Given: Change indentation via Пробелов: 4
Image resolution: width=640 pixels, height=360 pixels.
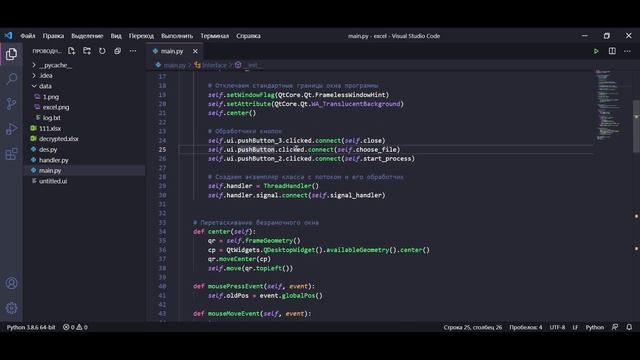Looking at the screenshot, I should pos(526,327).
